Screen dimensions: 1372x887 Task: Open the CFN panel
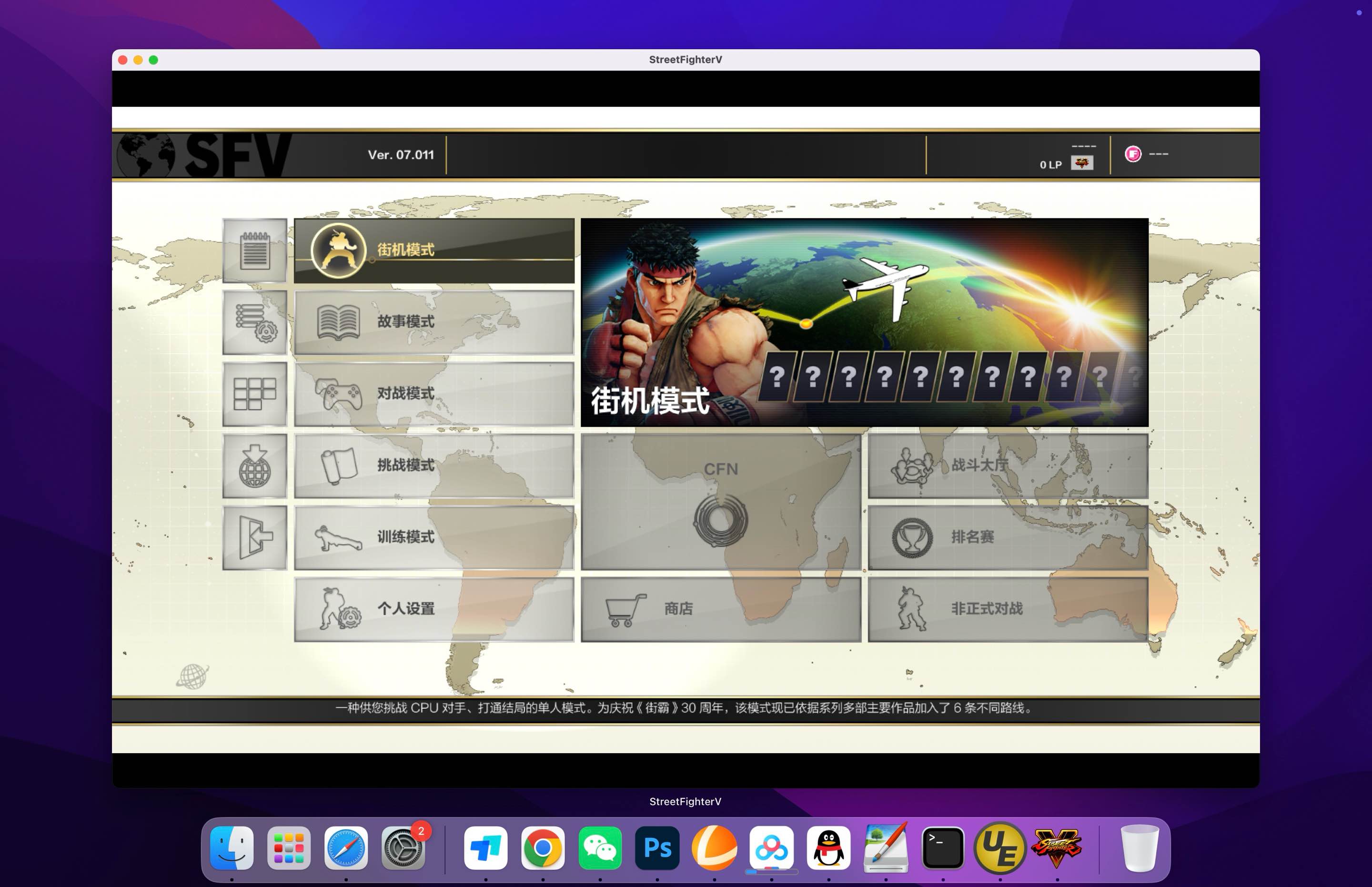(721, 502)
